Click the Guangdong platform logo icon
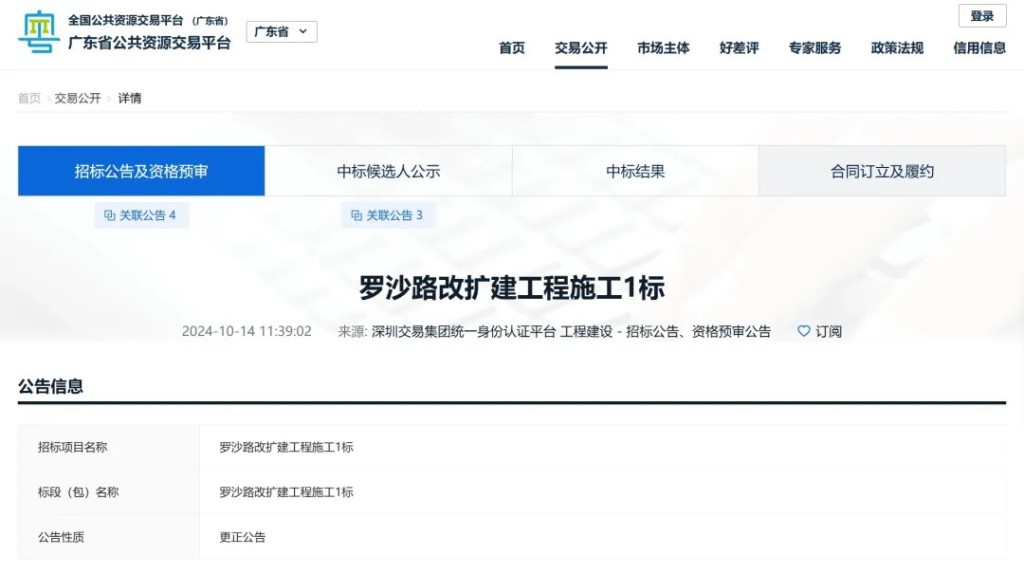This screenshot has width=1024, height=574. pyautogui.click(x=39, y=32)
